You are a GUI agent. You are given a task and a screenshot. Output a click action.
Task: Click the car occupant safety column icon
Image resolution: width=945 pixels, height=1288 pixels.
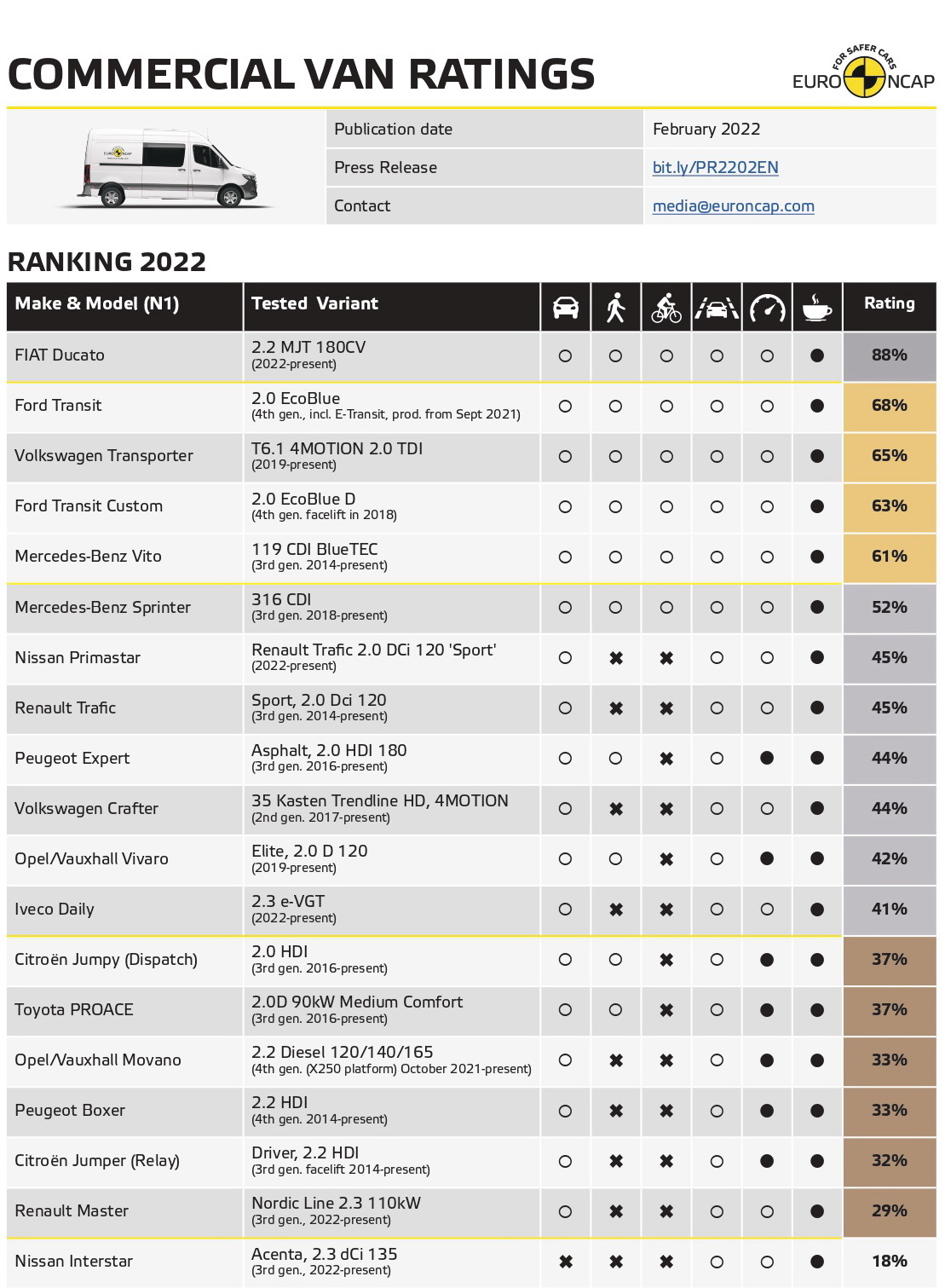click(565, 307)
